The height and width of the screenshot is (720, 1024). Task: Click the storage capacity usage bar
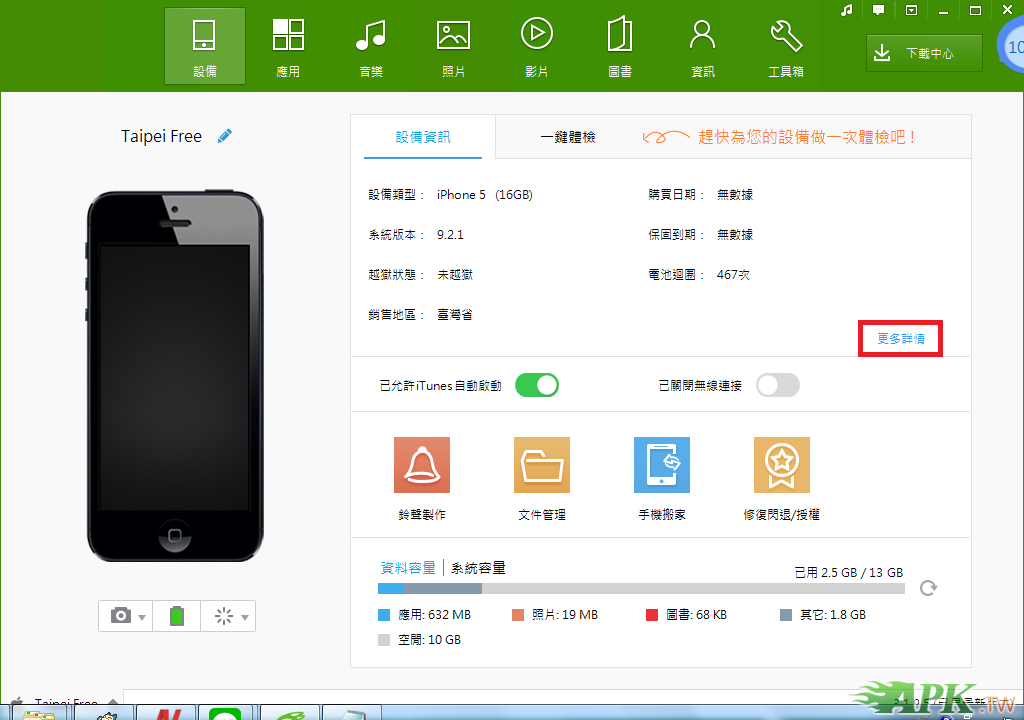pos(640,589)
